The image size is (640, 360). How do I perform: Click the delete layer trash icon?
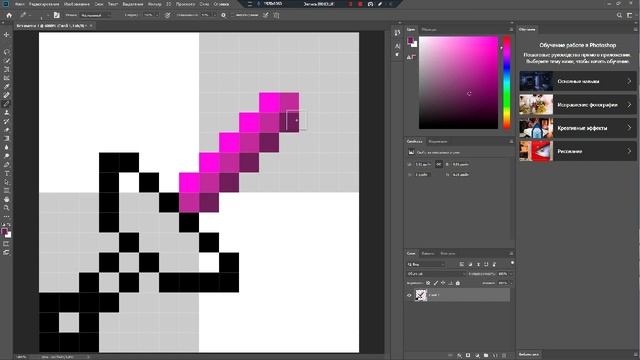pyautogui.click(x=504, y=356)
